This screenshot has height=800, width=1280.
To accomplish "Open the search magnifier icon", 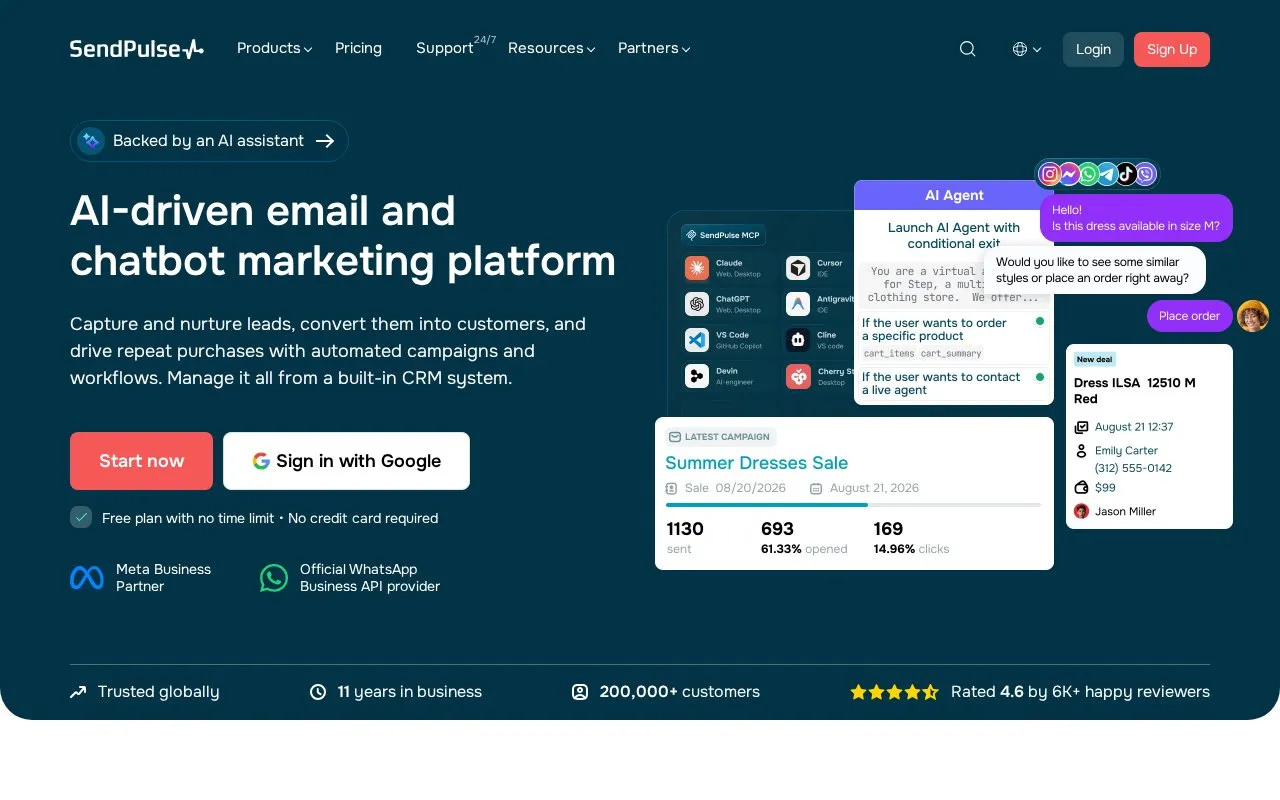I will 967,49.
